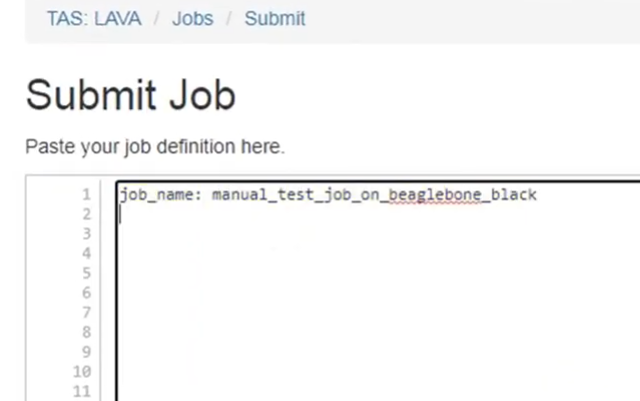Click line number 7 in the gutter

click(87, 312)
